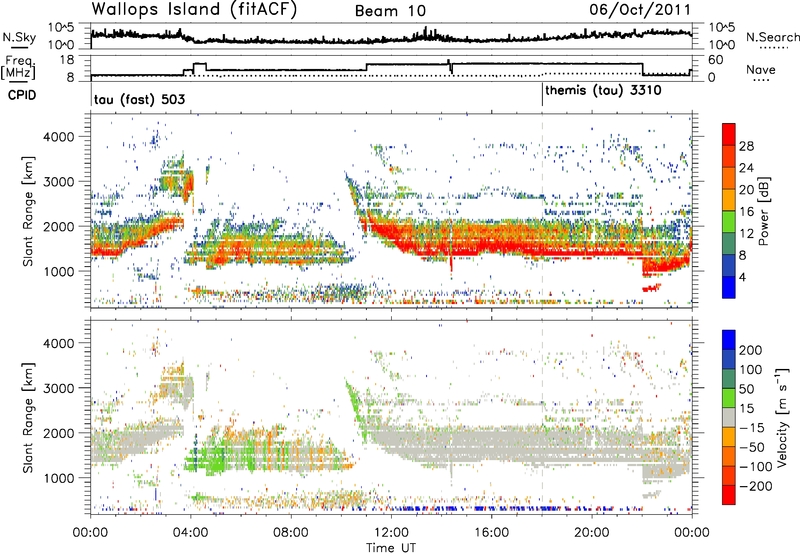Select the "themis (tau) 3310" CPID entry
800x554 pixels.
[x=603, y=91]
